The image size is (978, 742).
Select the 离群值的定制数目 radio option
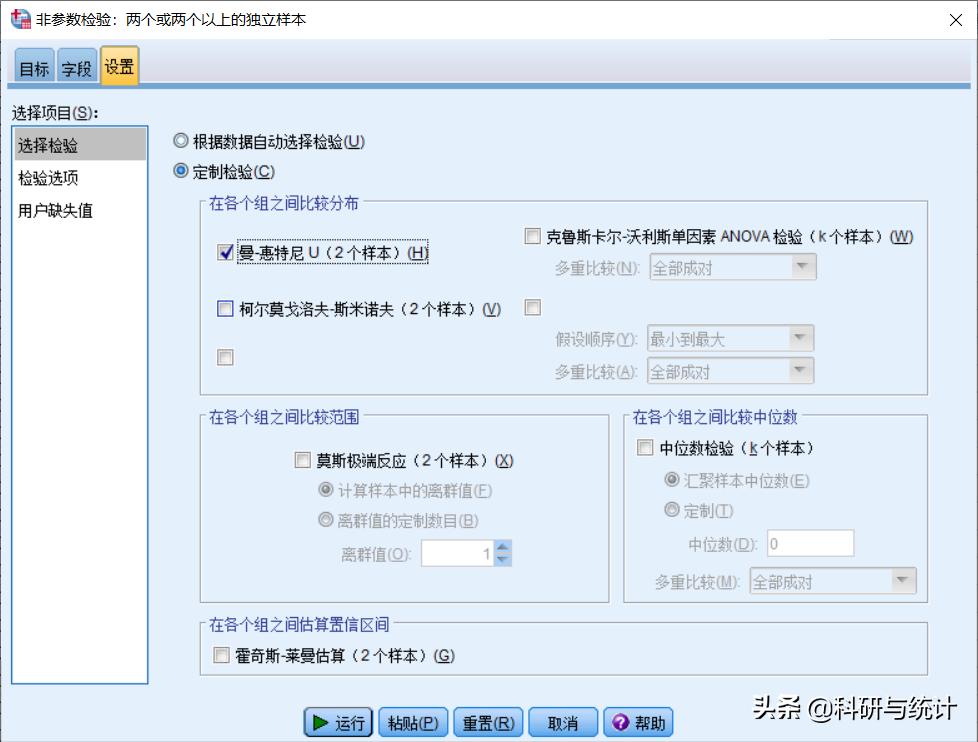click(x=325, y=512)
